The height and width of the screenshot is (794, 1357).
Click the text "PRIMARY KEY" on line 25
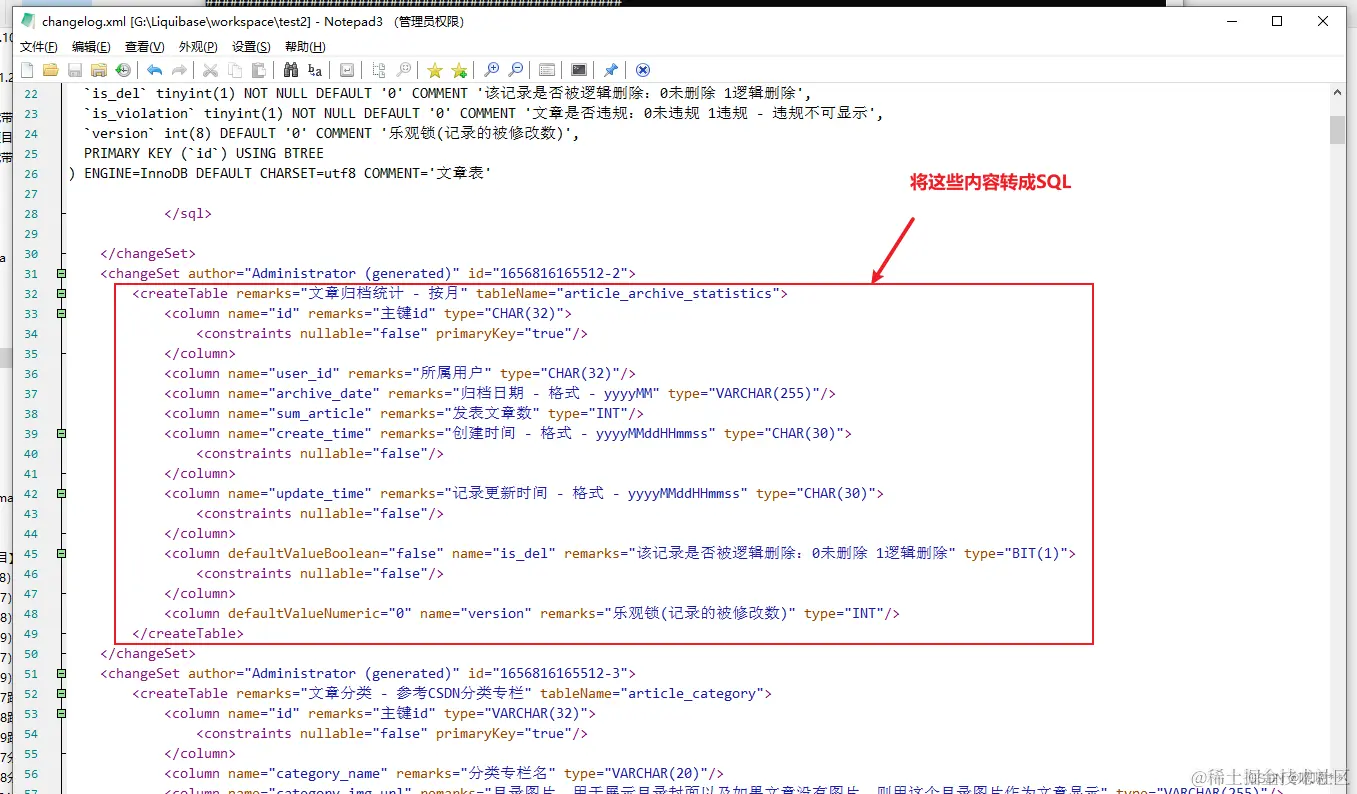pos(128,153)
